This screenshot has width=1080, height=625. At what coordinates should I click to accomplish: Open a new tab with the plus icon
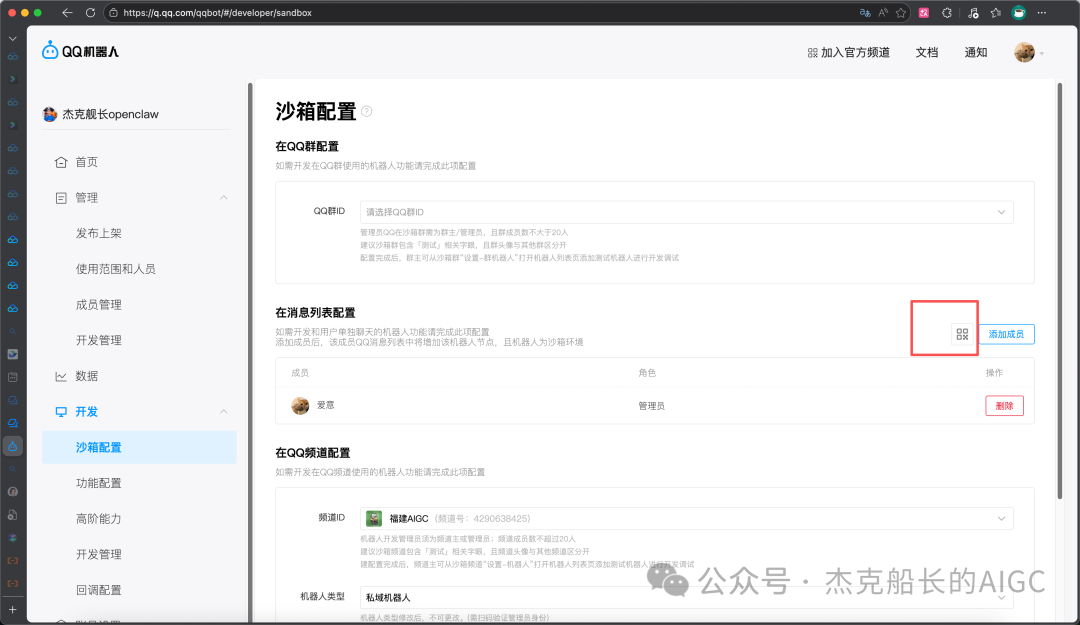coord(12,610)
